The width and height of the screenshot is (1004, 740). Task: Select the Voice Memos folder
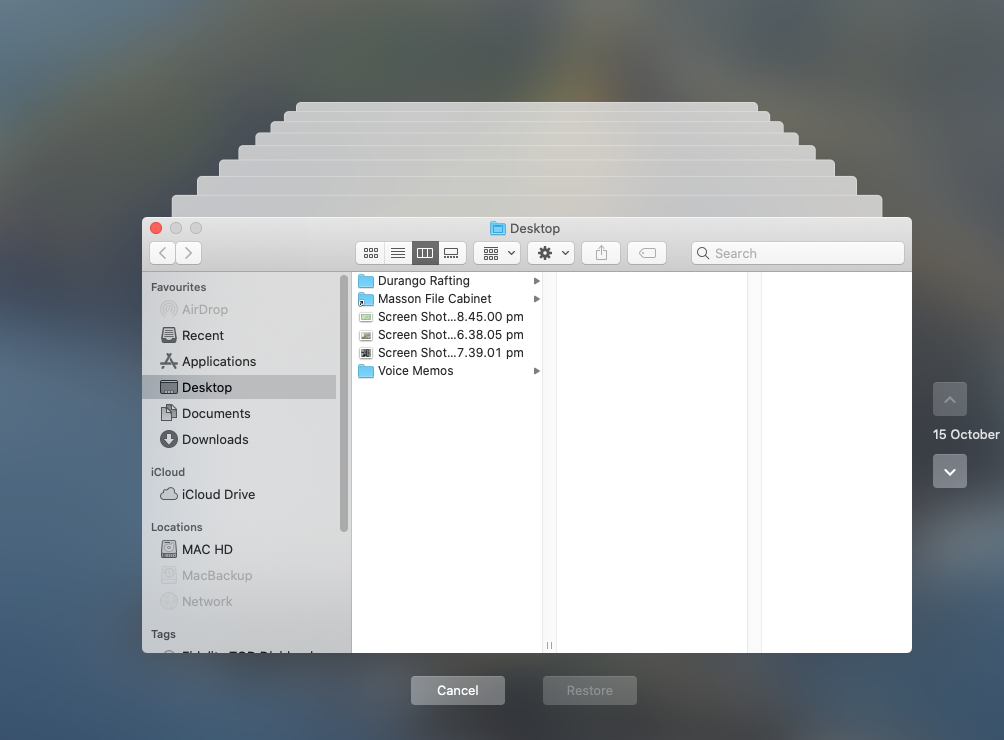tap(448, 371)
